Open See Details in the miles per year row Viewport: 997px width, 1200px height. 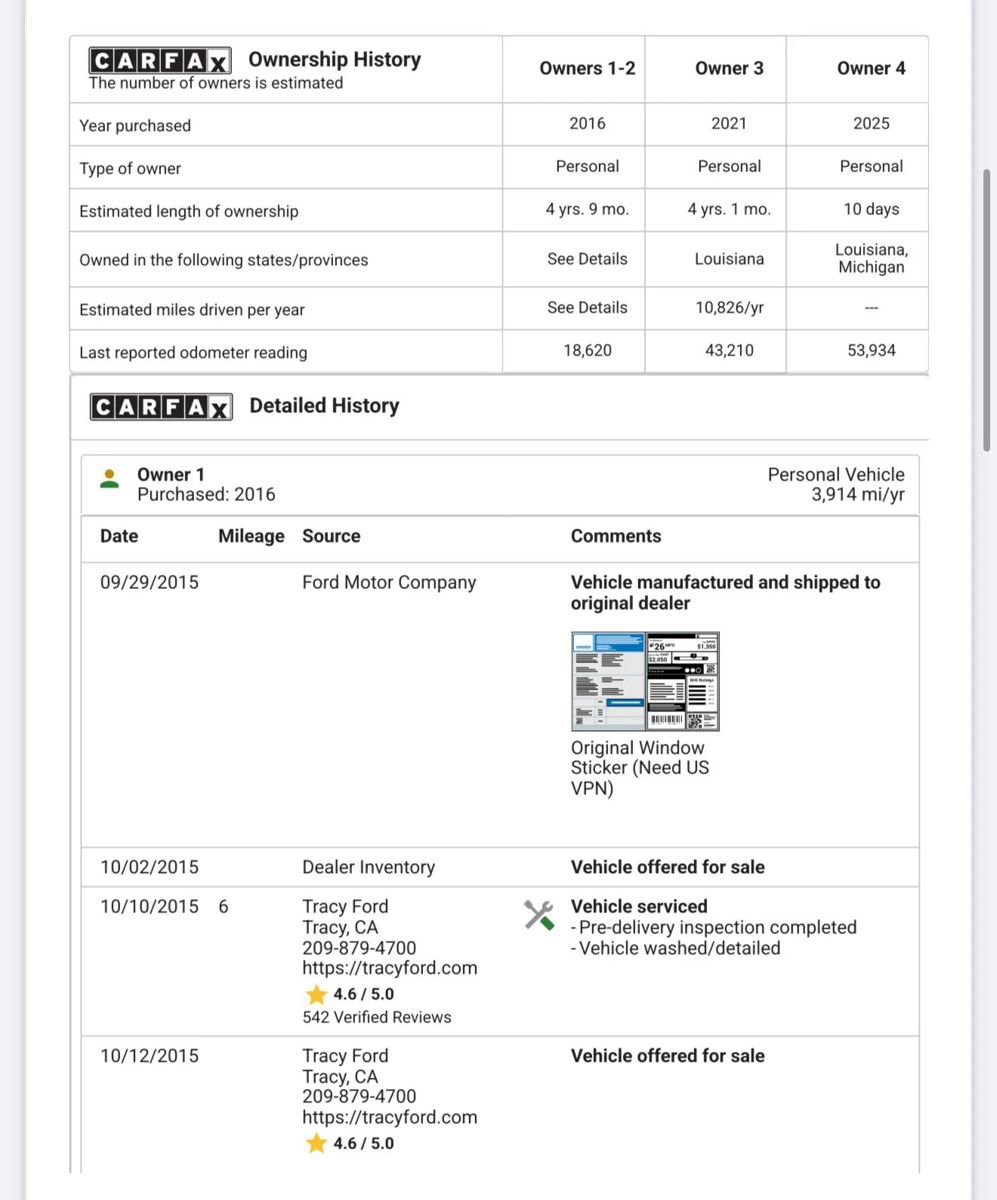587,308
